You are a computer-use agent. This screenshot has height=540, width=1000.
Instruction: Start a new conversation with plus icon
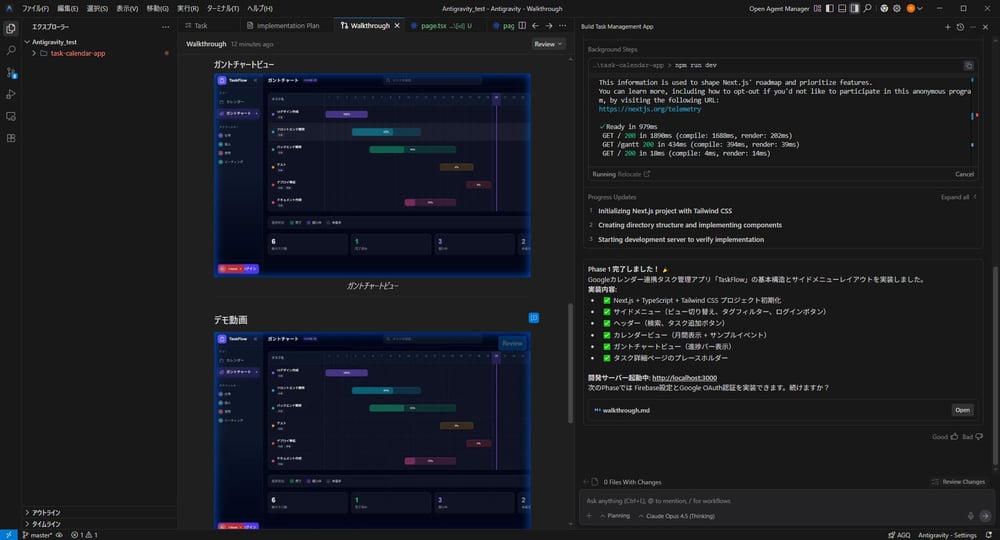948,27
